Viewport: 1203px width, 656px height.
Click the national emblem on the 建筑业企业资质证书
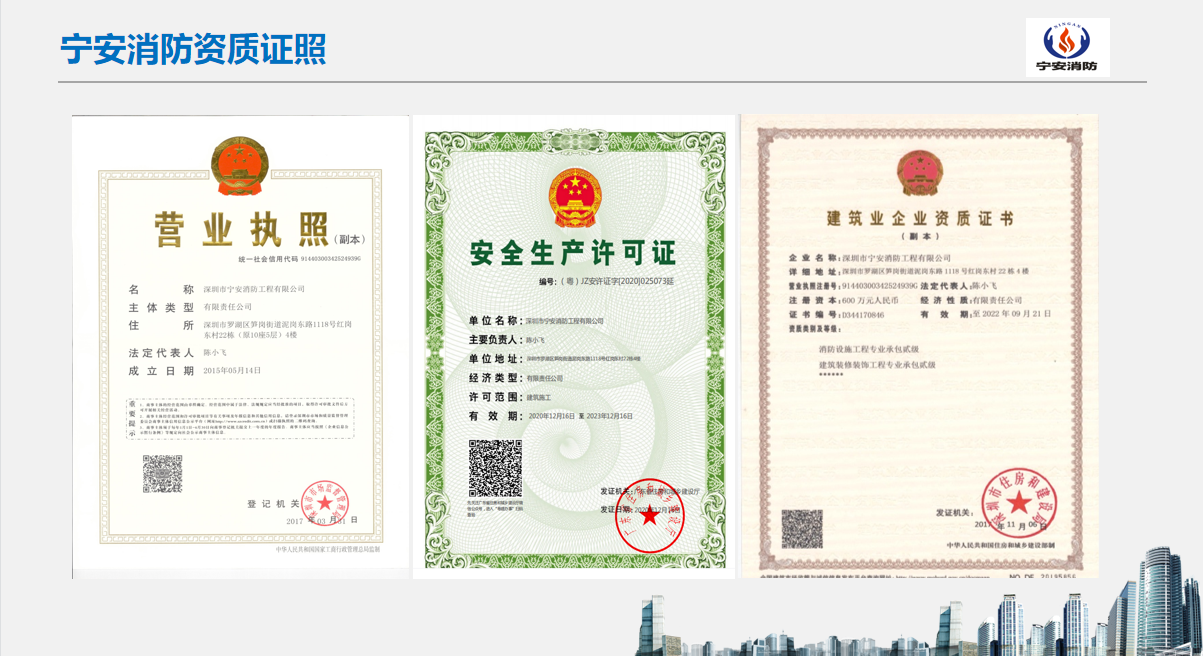point(919,174)
